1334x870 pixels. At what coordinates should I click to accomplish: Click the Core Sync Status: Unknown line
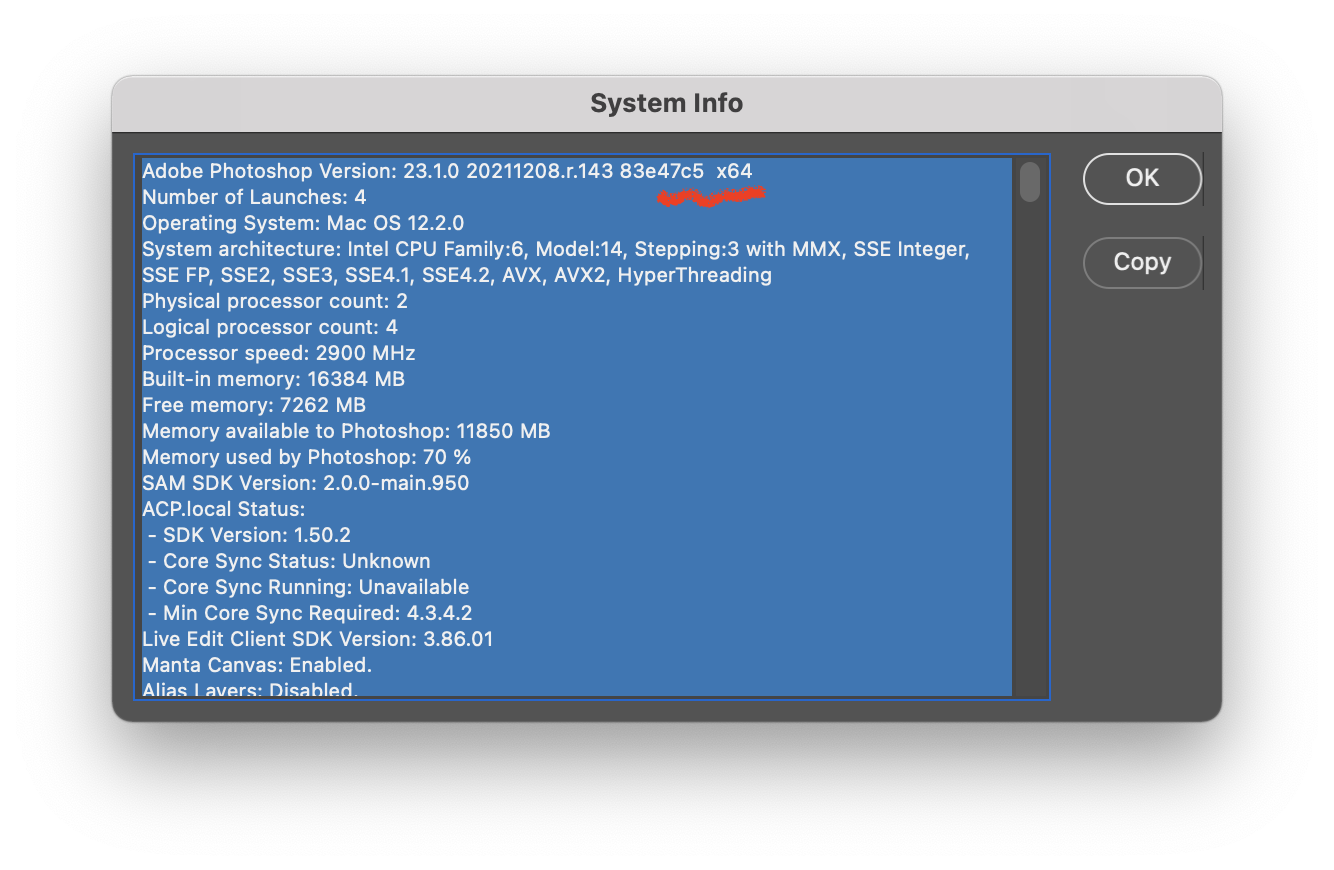coord(288,561)
